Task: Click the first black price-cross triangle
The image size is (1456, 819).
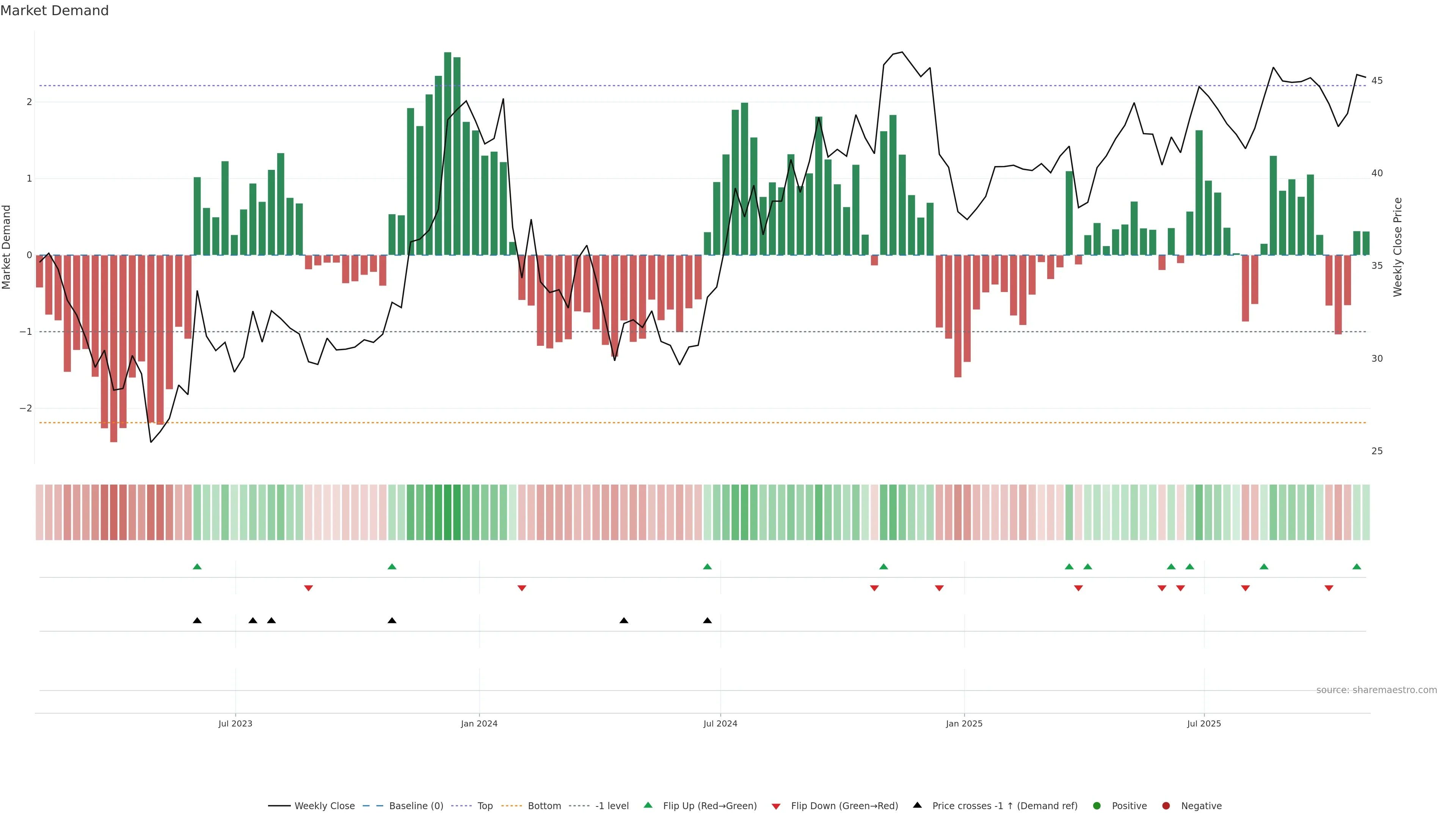Action: point(197,621)
